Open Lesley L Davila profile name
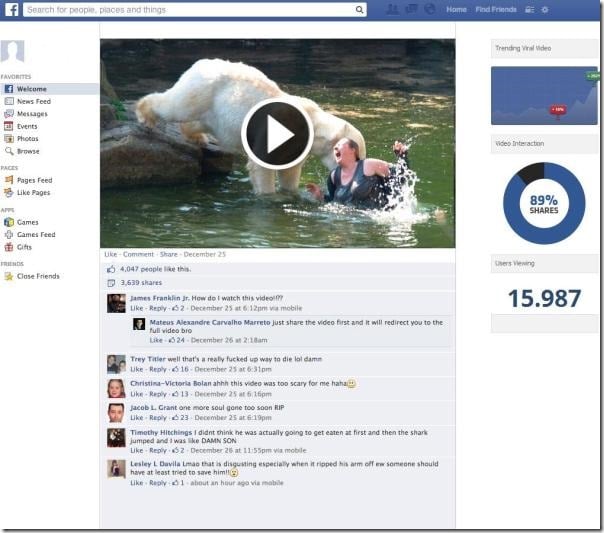This screenshot has height=533, width=604. tap(156, 464)
